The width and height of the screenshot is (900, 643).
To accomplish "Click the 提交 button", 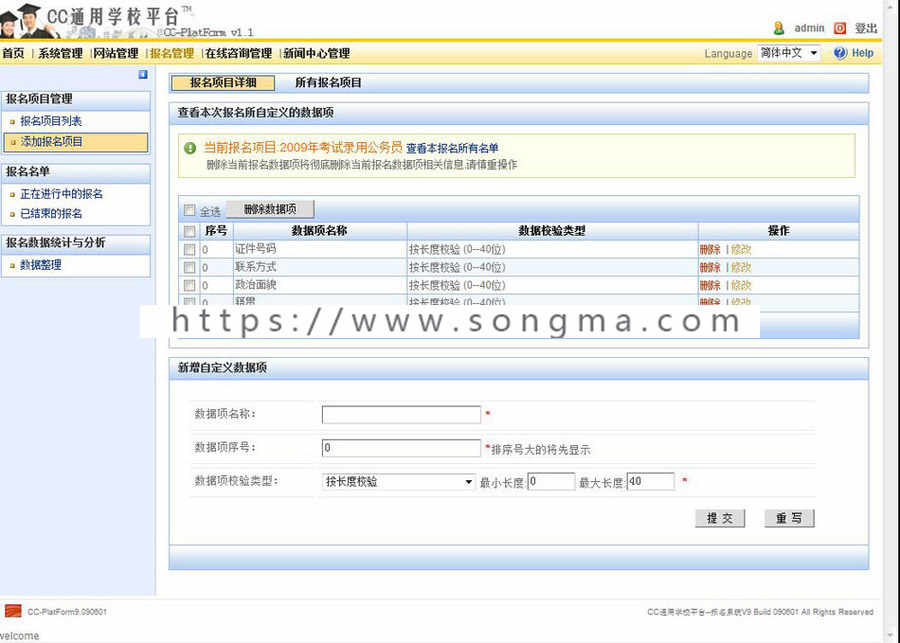I will tap(720, 518).
